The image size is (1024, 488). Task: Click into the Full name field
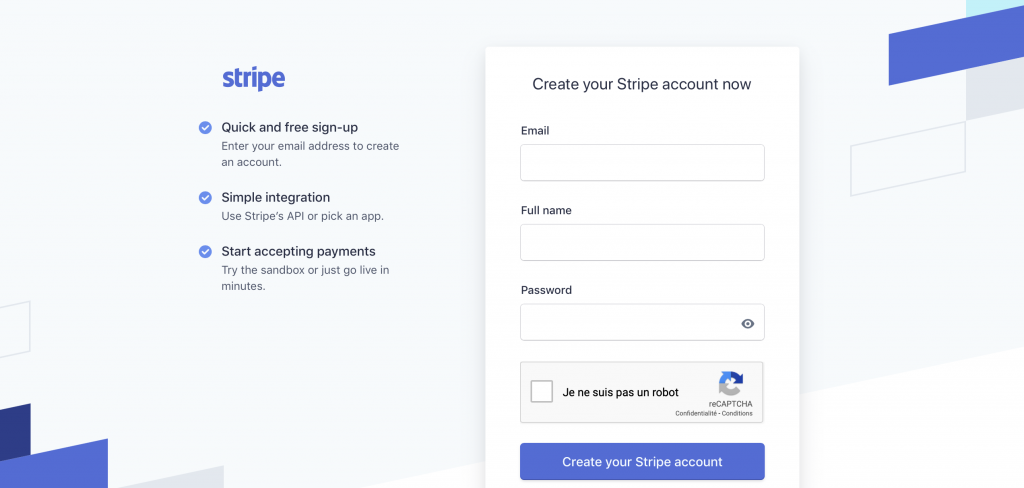point(642,243)
